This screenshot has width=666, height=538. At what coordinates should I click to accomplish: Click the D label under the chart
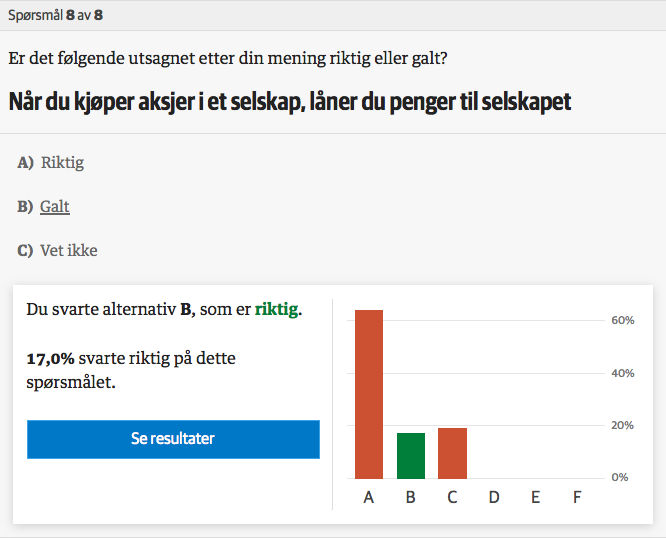click(494, 497)
